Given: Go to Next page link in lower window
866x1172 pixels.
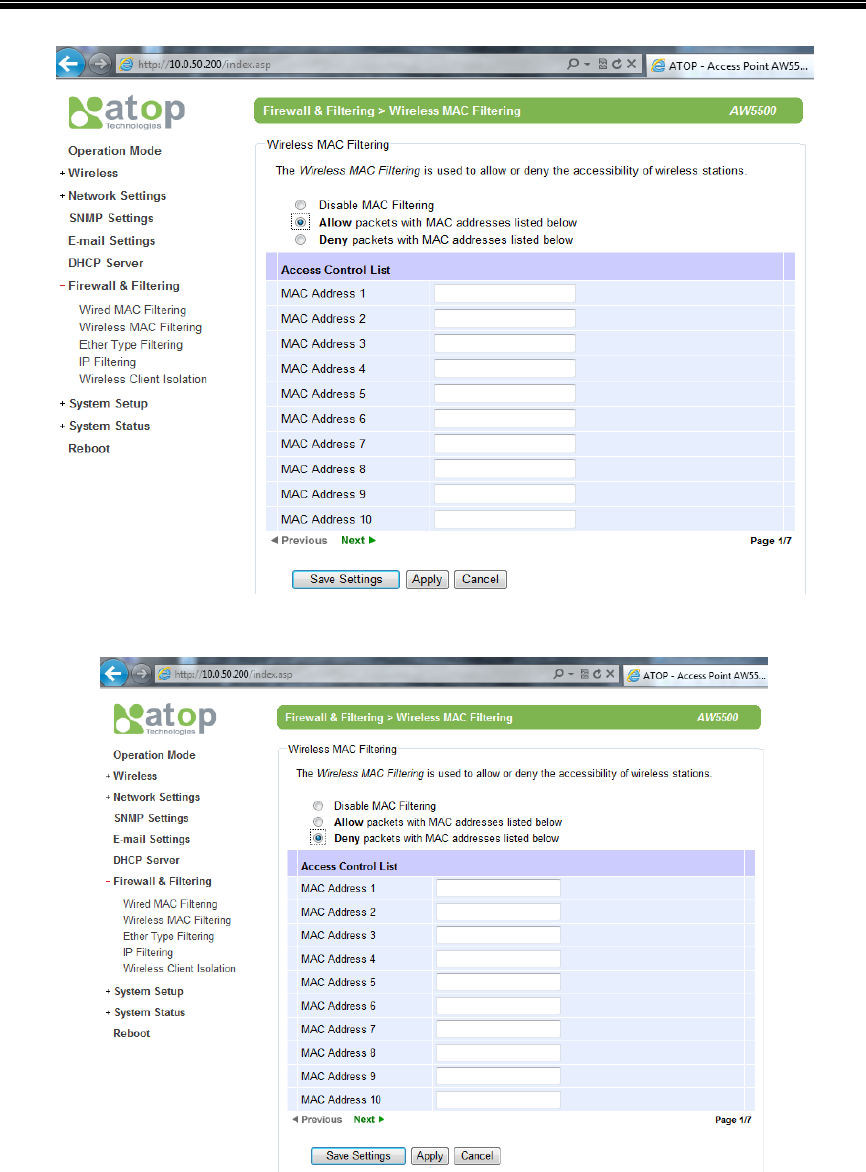Looking at the screenshot, I should click(369, 1120).
